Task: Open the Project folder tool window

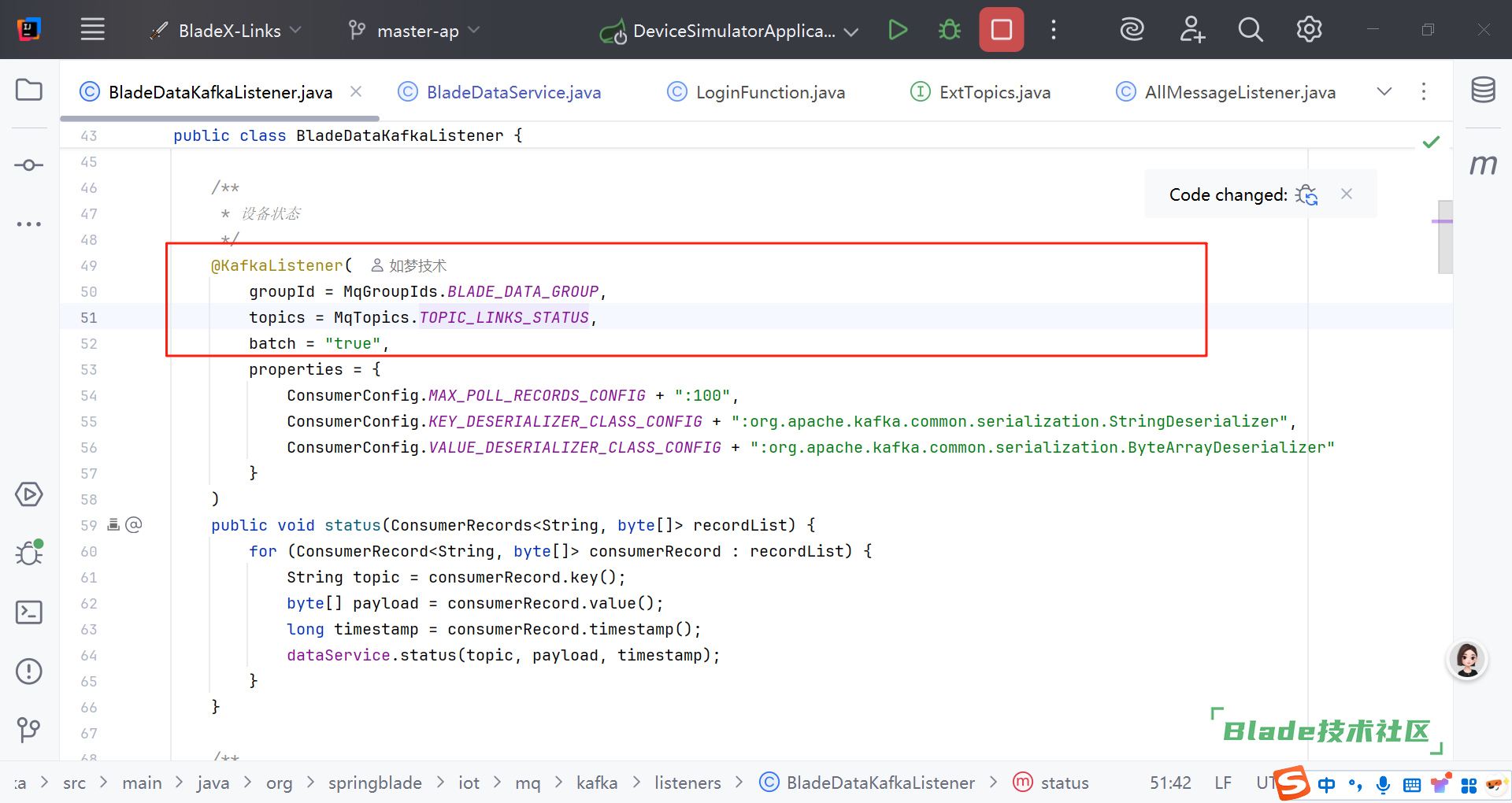Action: [29, 90]
